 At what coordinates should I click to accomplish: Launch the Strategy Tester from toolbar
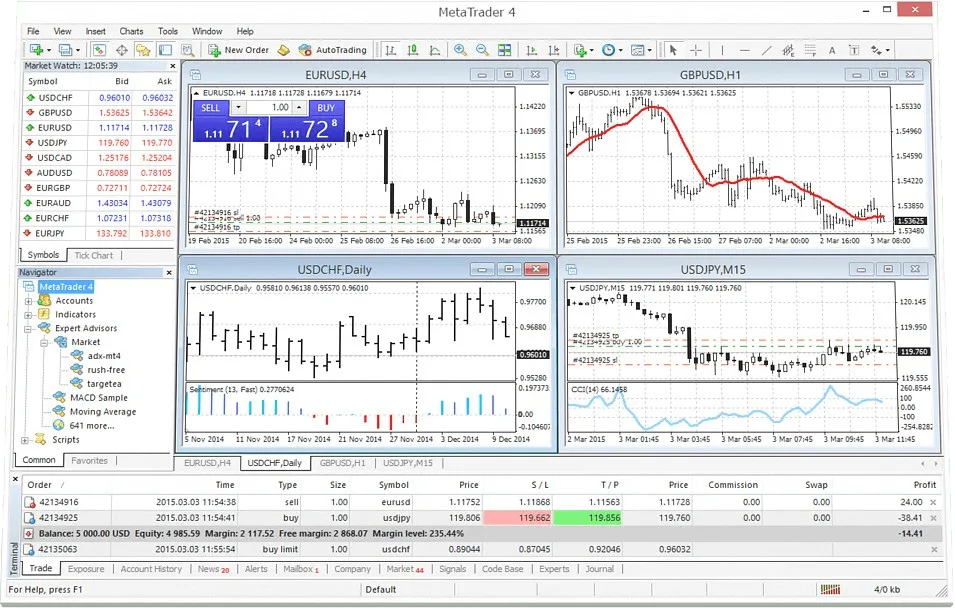click(188, 50)
